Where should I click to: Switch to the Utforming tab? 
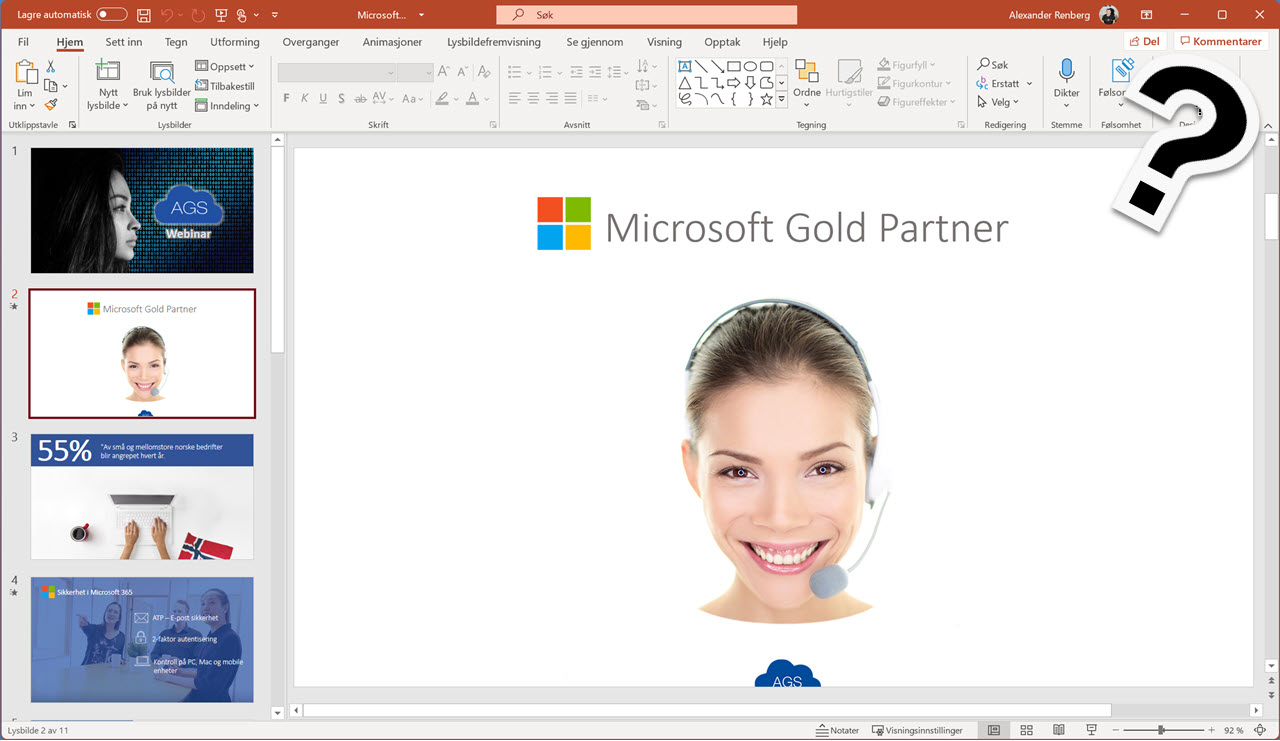[x=235, y=42]
